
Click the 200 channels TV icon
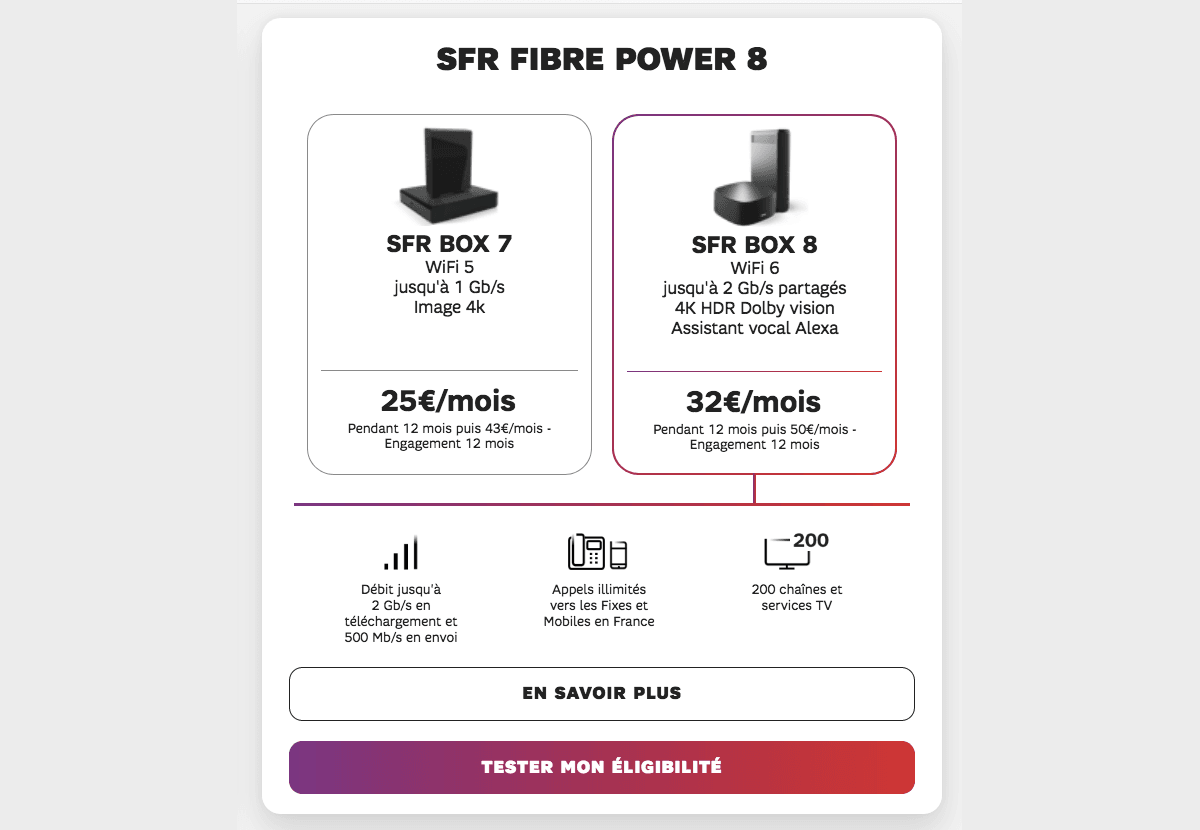(x=796, y=551)
